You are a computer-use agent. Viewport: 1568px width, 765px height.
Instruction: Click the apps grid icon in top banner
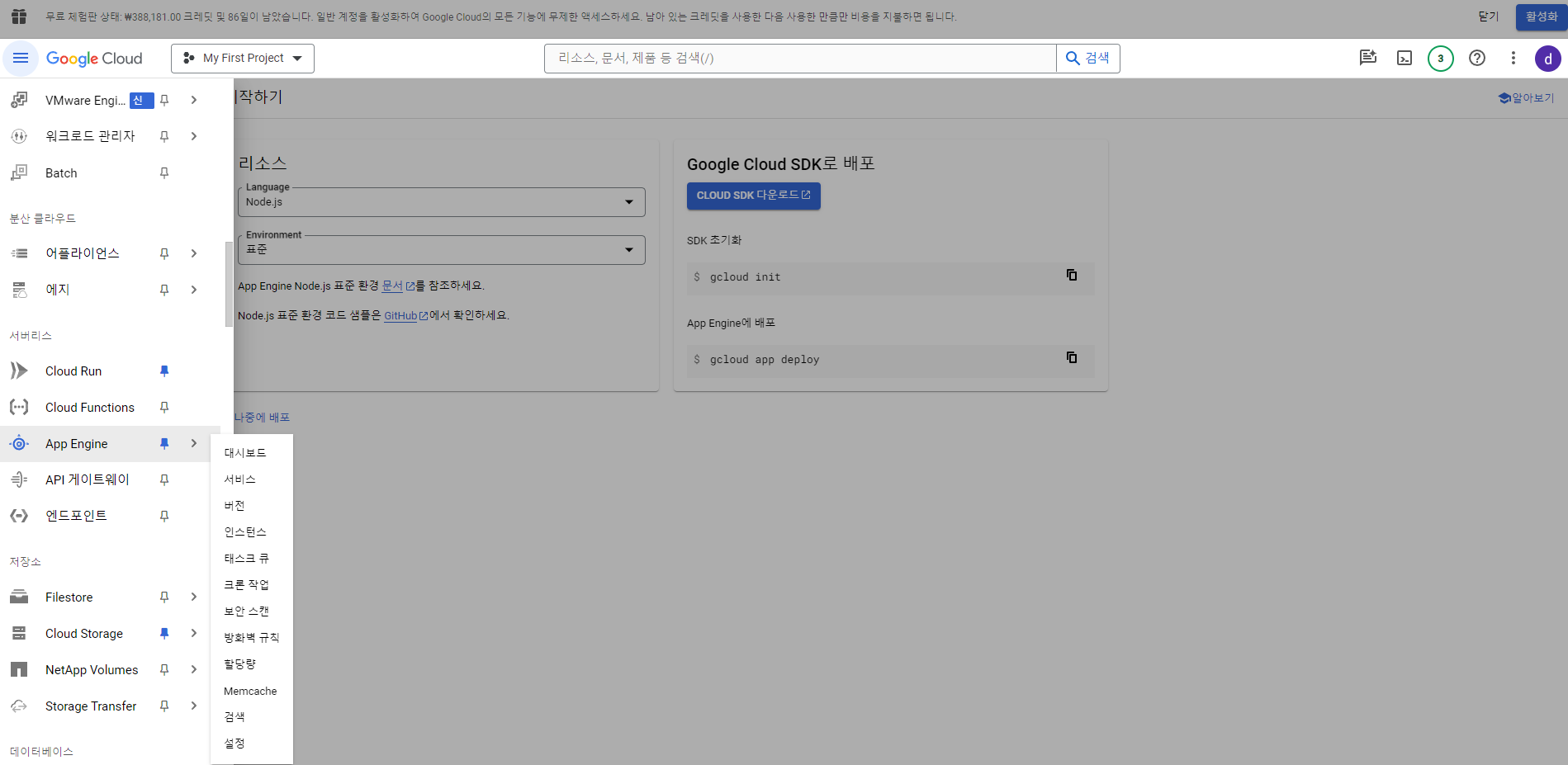(x=18, y=17)
